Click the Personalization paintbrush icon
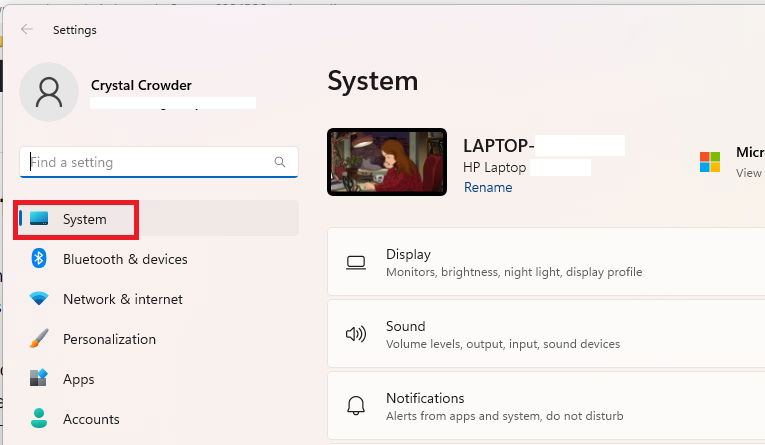 [x=39, y=339]
